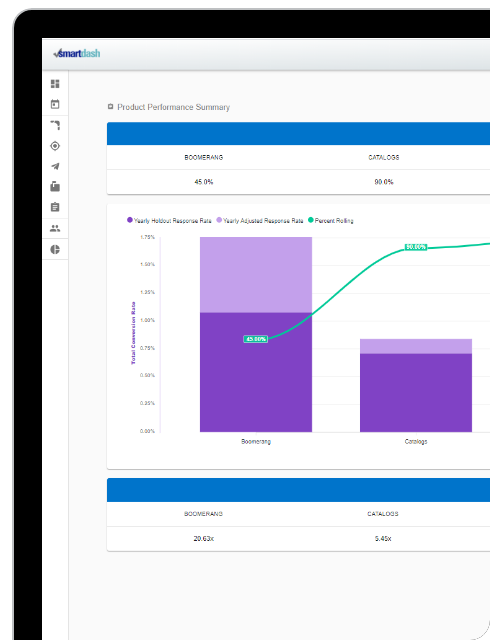
Task: Open the paper plane send icon
Action: (x=55, y=166)
